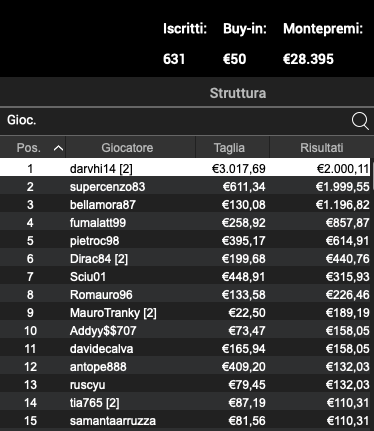Choose Dirac84 [2] in the list
The height and width of the screenshot is (431, 374).
[x=185, y=259]
